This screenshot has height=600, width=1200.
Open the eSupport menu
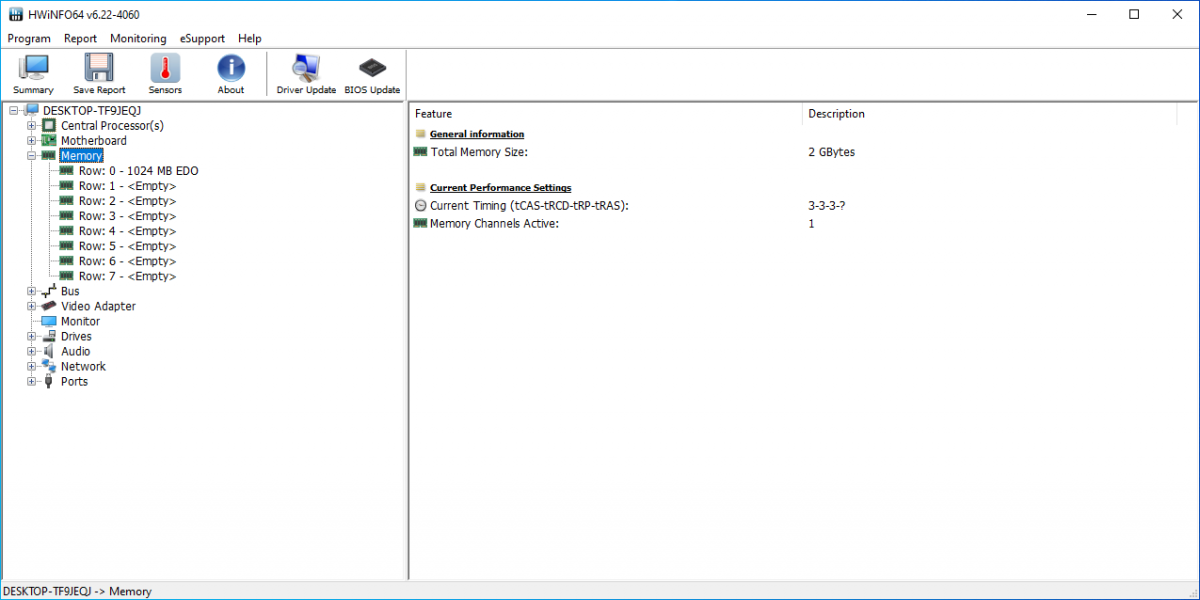coord(202,38)
